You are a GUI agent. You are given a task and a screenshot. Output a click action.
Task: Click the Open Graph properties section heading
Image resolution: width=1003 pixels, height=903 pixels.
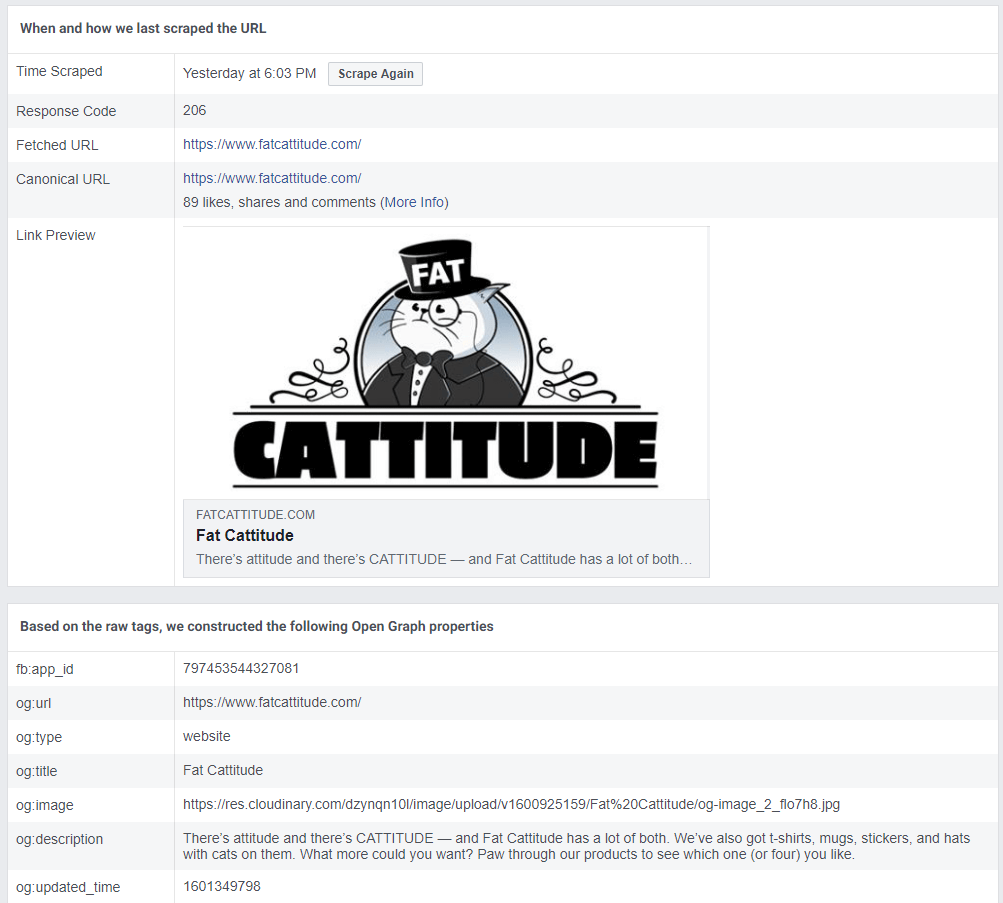click(257, 626)
